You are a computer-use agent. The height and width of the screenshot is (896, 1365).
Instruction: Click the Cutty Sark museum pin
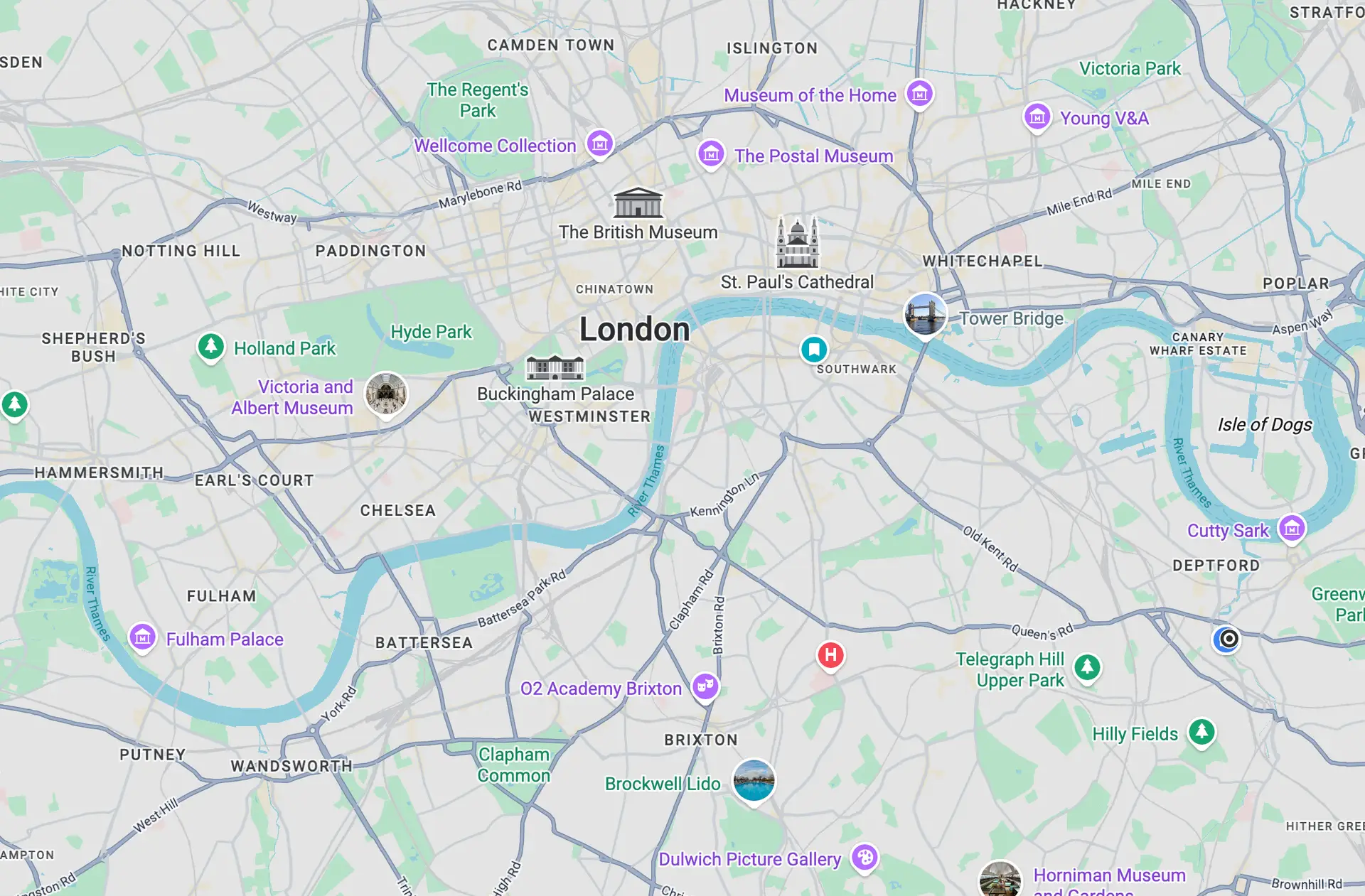[x=1292, y=529]
